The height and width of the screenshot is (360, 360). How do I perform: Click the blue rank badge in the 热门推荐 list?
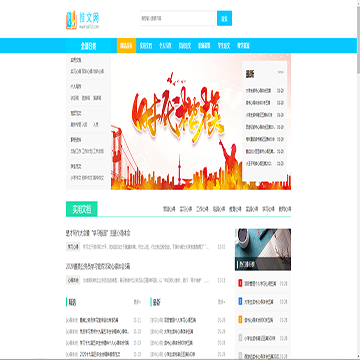[240, 301]
